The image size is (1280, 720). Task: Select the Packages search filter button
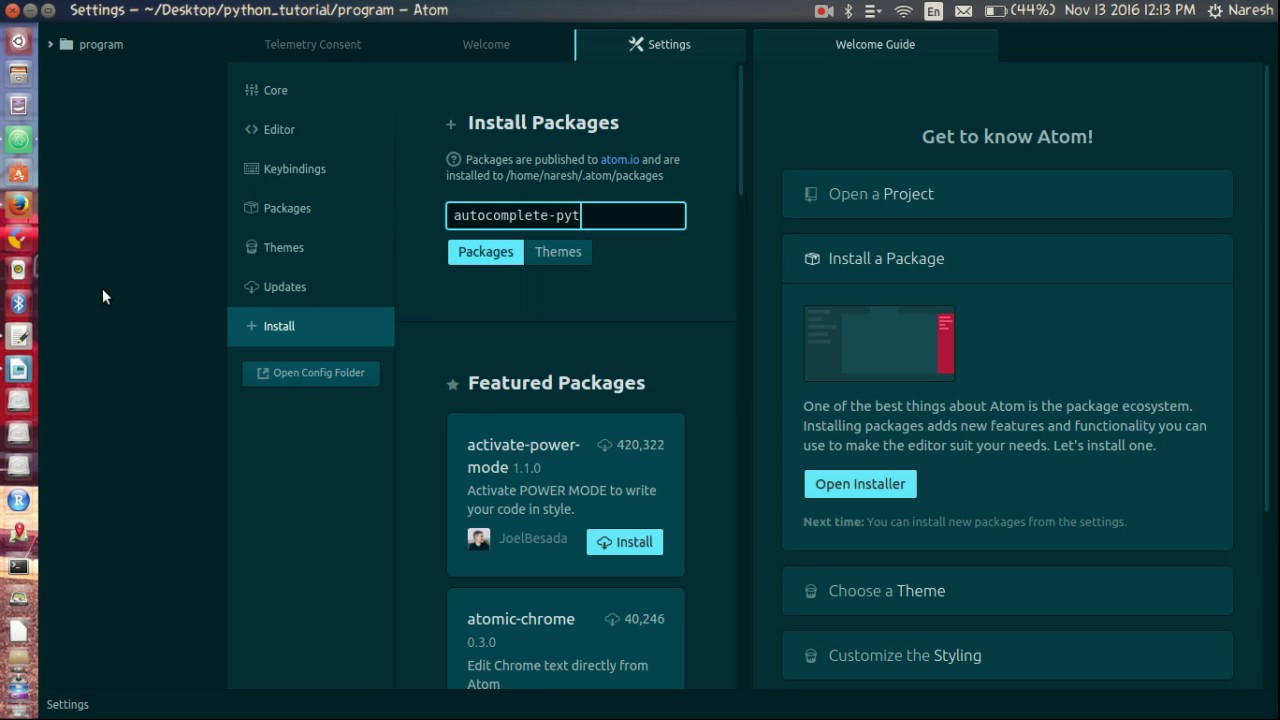point(486,252)
